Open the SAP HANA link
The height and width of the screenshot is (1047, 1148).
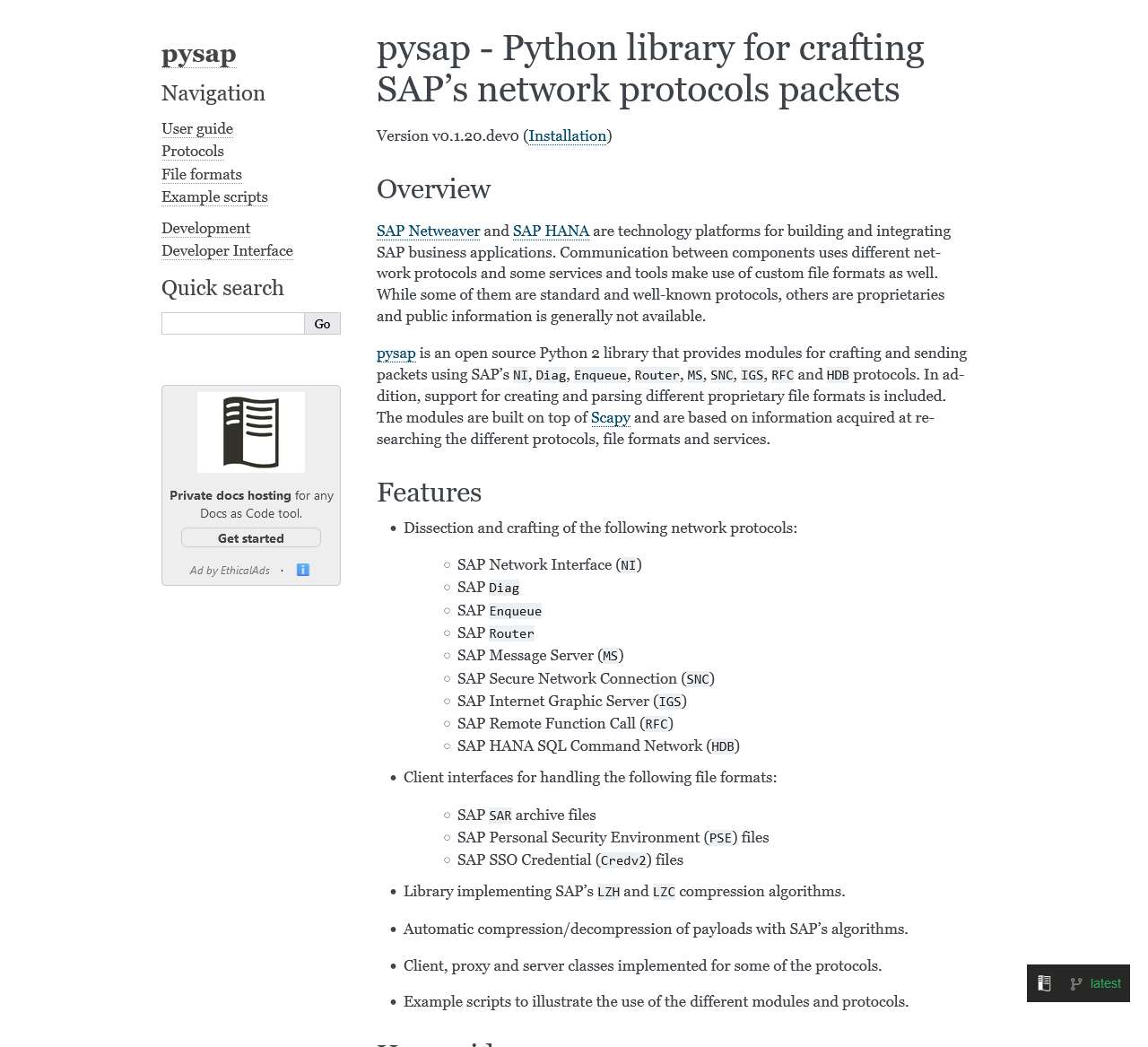(551, 231)
